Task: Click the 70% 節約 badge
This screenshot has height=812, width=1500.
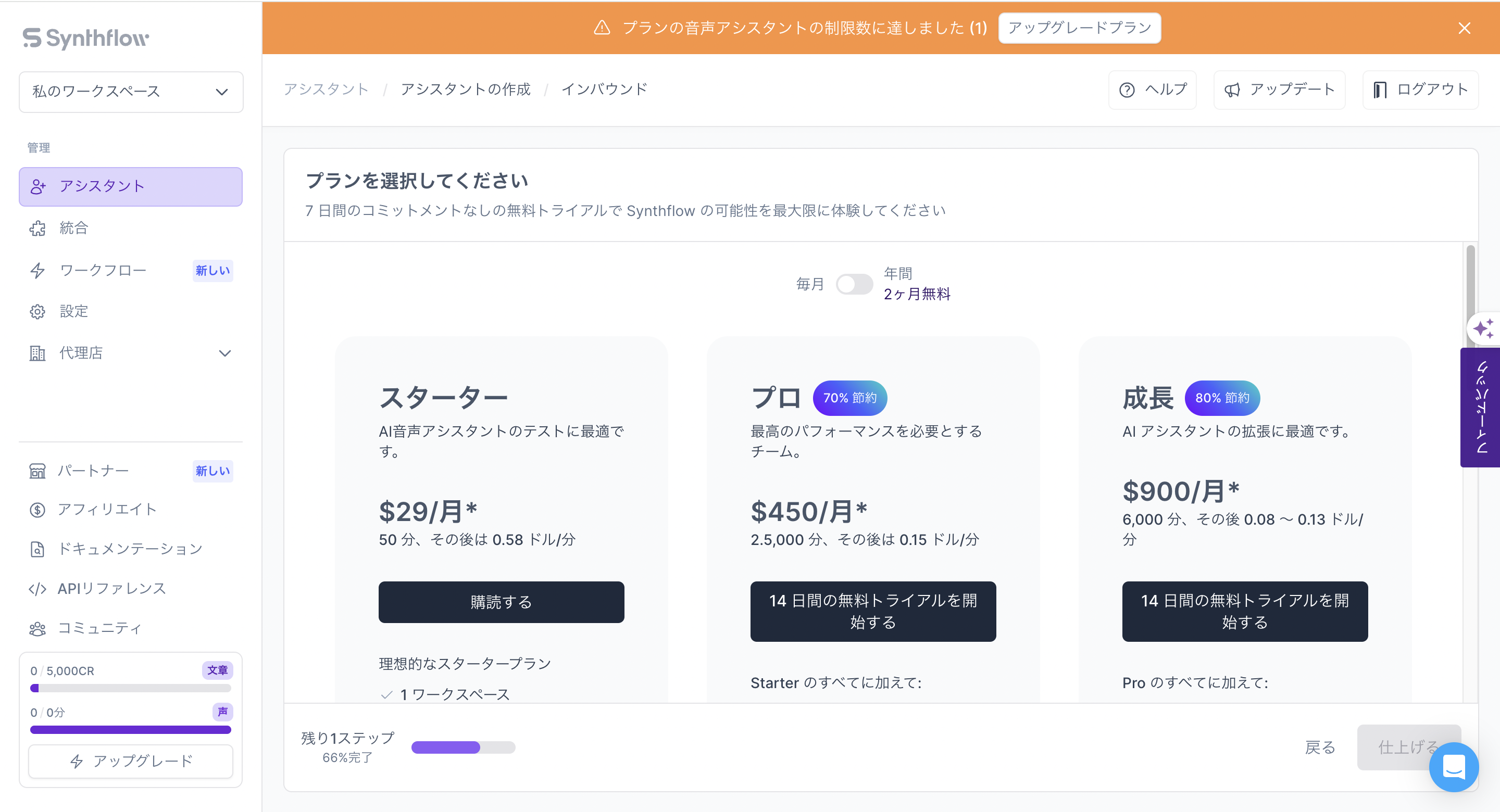Action: tap(849, 398)
